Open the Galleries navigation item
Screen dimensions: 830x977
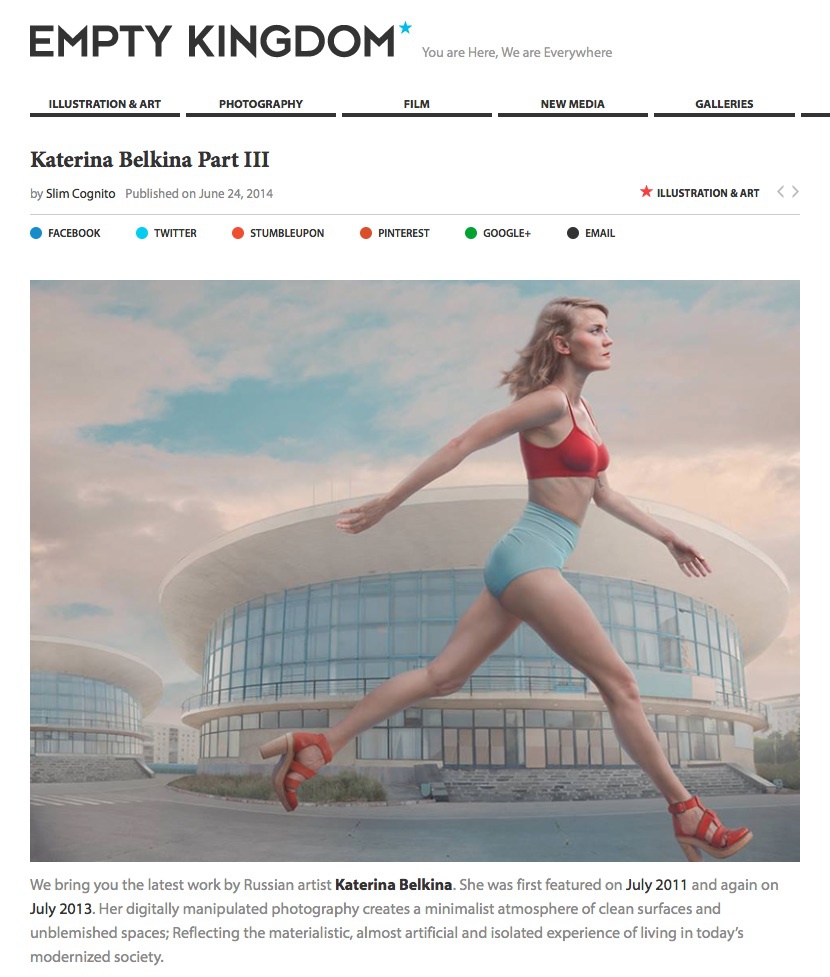[x=724, y=104]
